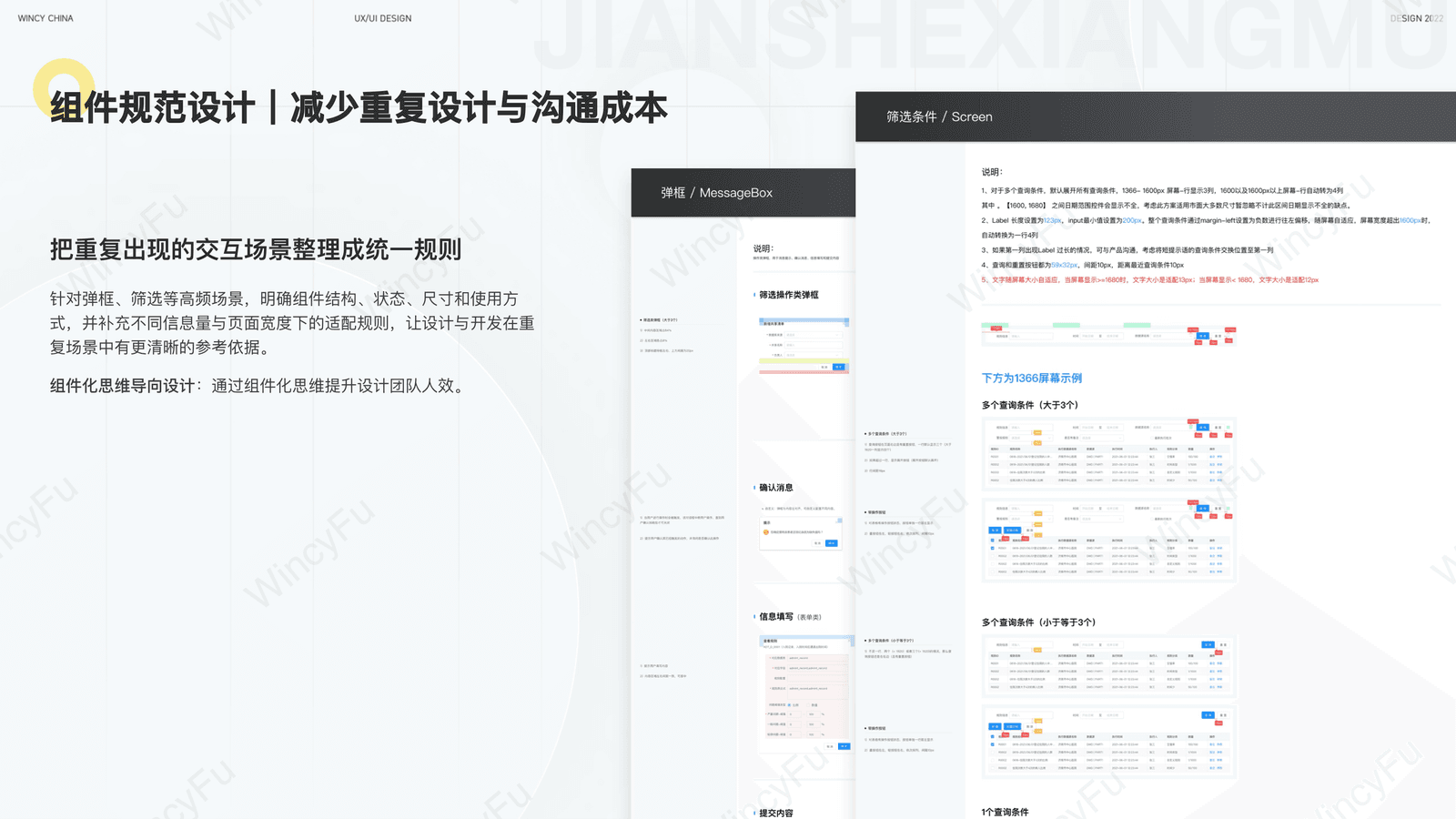The height and width of the screenshot is (819, 1456).
Task: Click 说明 label in the Screen panel
Action: (991, 172)
